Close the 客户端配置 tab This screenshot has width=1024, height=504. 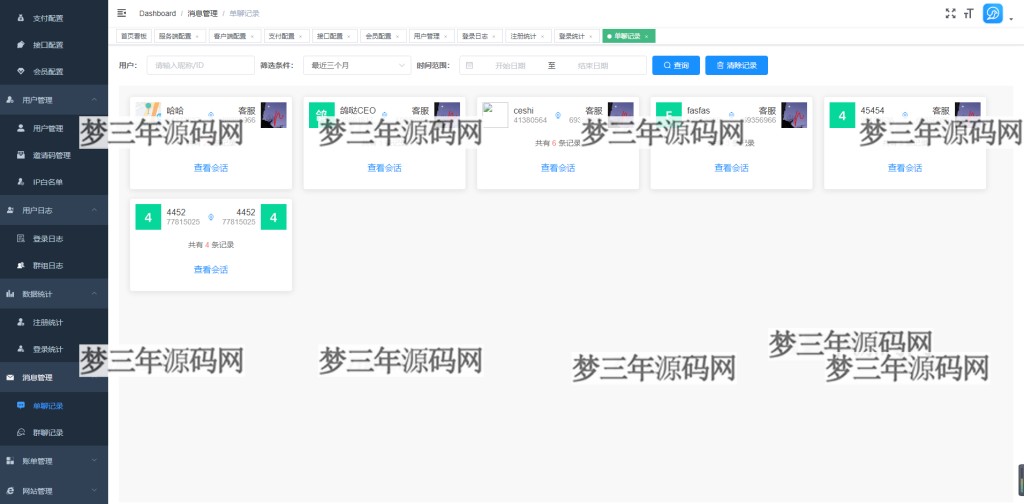pos(252,37)
